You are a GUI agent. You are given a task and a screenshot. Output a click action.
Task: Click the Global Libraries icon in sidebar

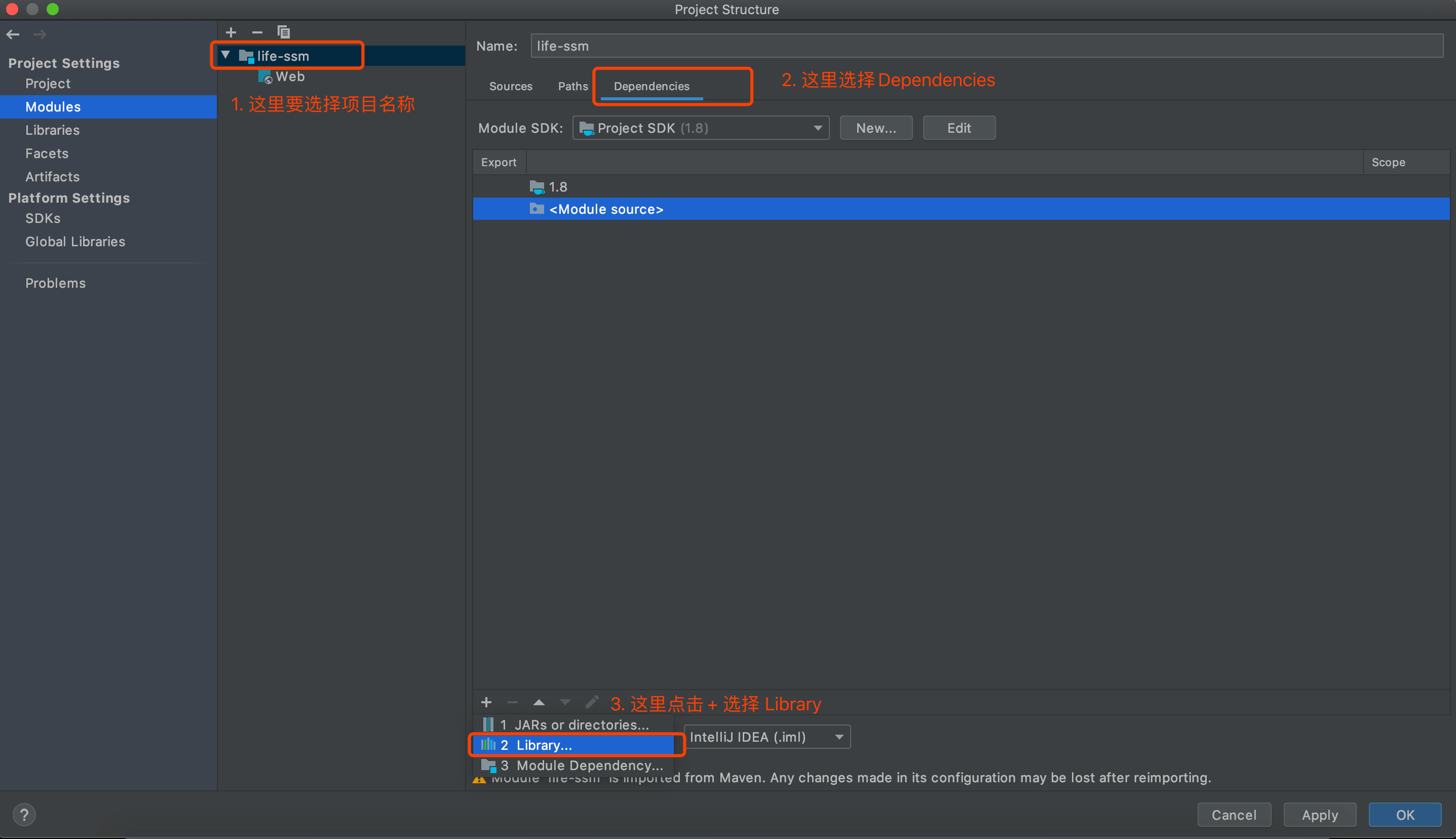click(75, 240)
